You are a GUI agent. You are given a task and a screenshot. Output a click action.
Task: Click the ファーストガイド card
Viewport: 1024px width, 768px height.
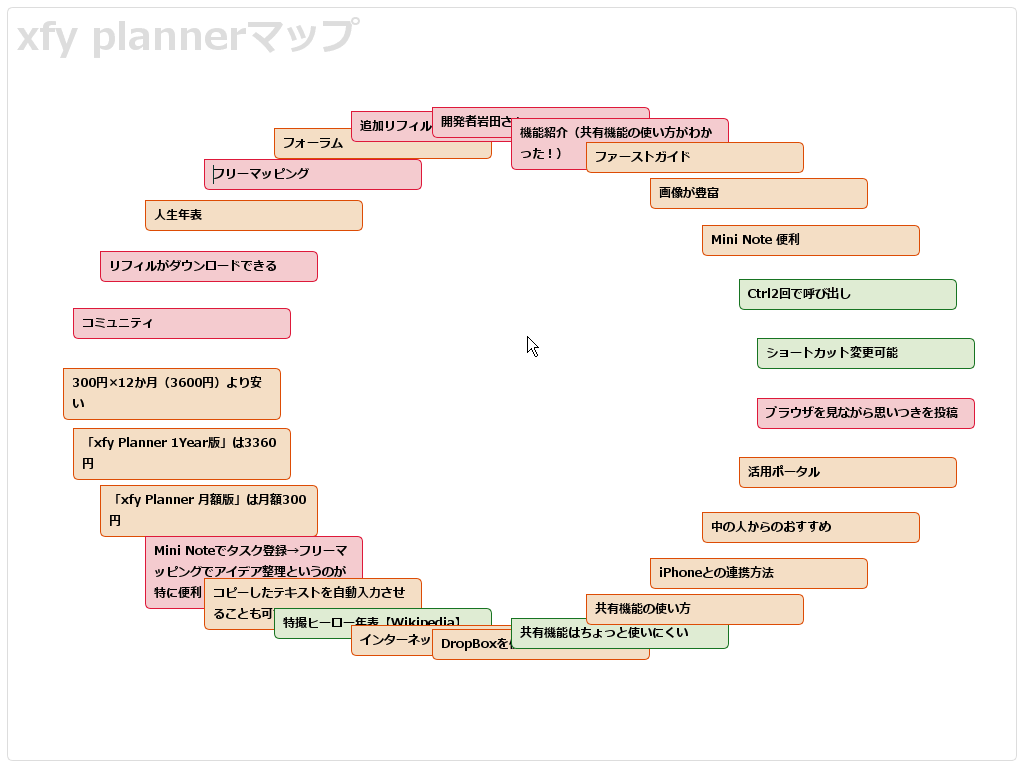pos(695,157)
